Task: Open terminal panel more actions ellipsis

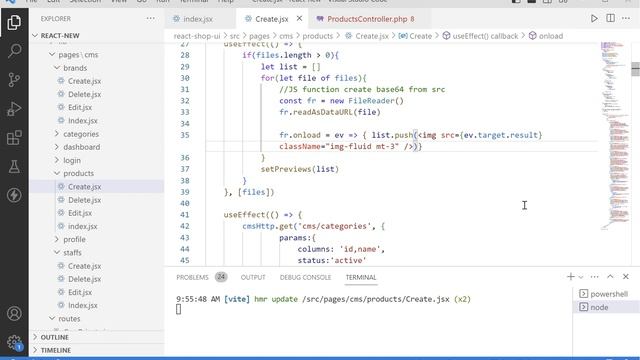Action: pyautogui.click(x=594, y=277)
